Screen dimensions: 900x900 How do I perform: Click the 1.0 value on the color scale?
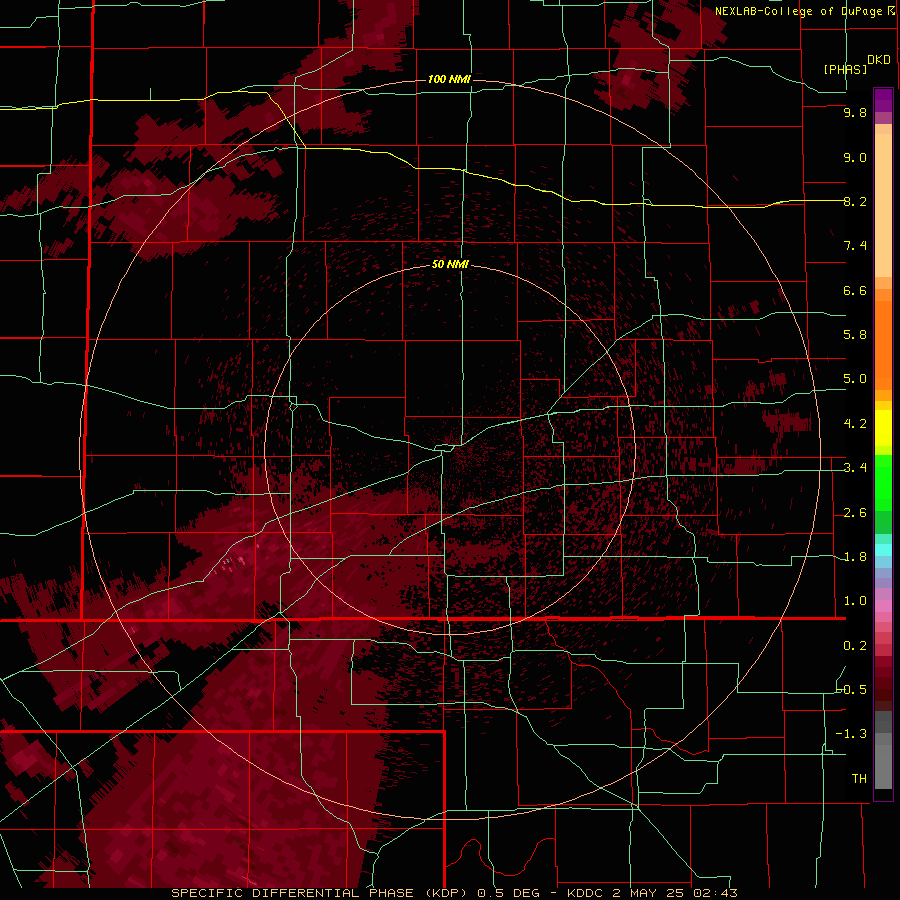[855, 601]
